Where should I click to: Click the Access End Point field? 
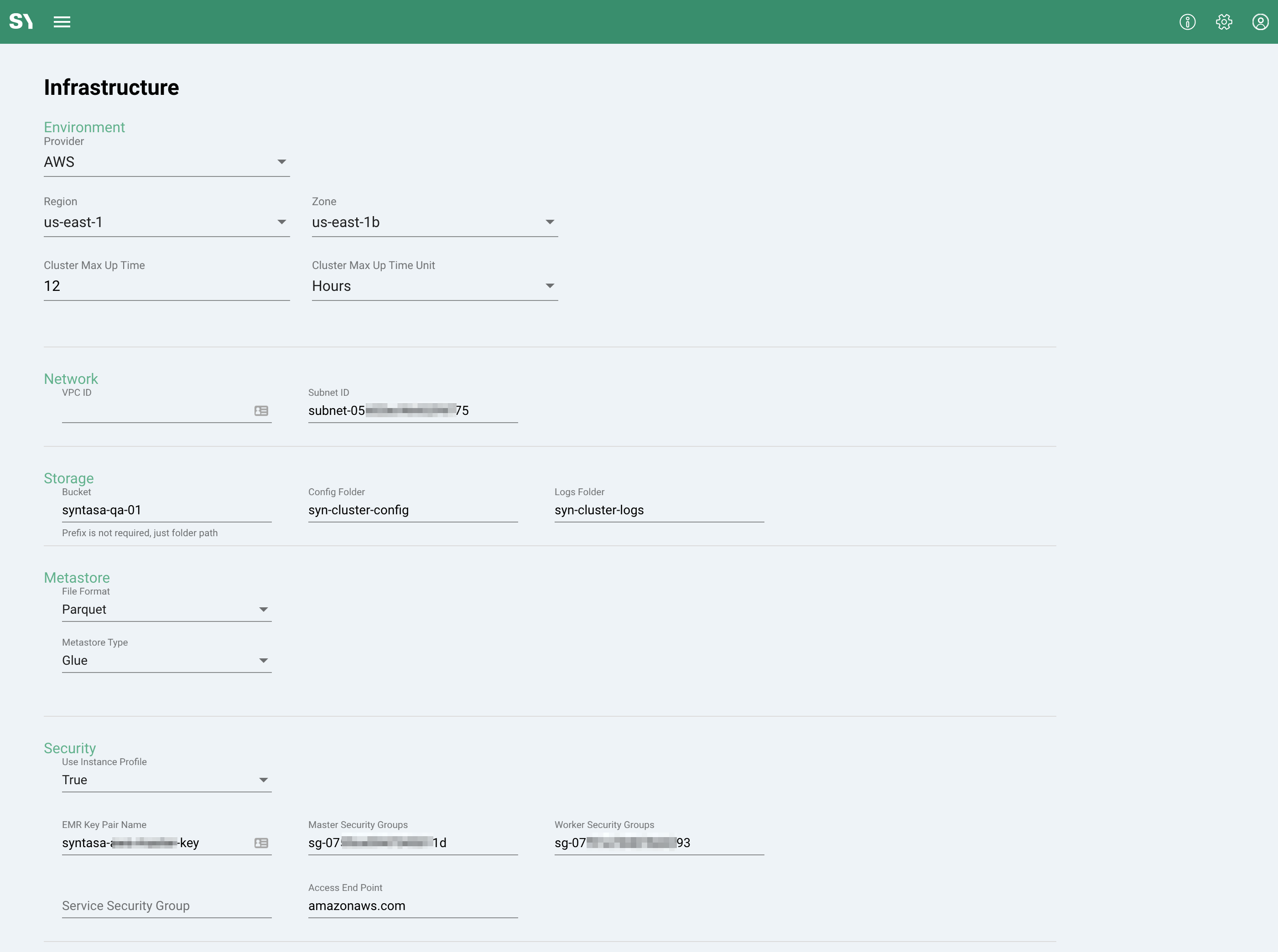coord(412,906)
